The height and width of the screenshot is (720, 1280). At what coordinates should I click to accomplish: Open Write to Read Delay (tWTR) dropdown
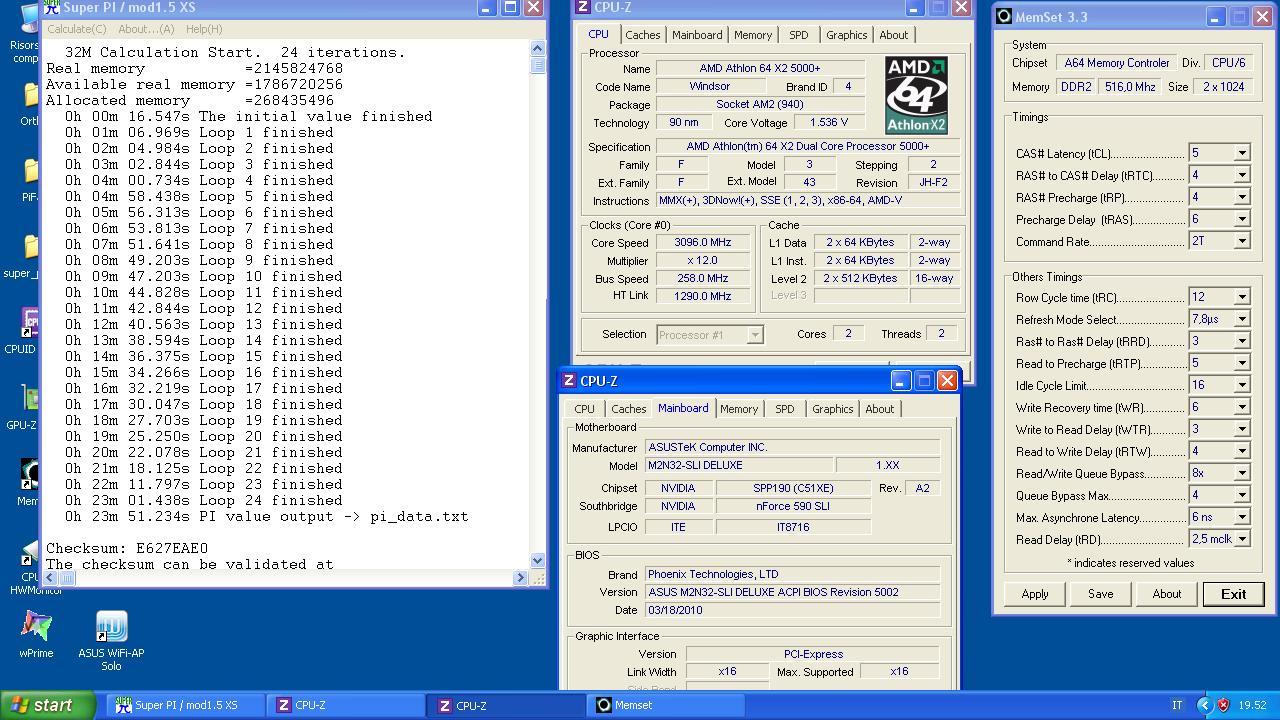1241,430
